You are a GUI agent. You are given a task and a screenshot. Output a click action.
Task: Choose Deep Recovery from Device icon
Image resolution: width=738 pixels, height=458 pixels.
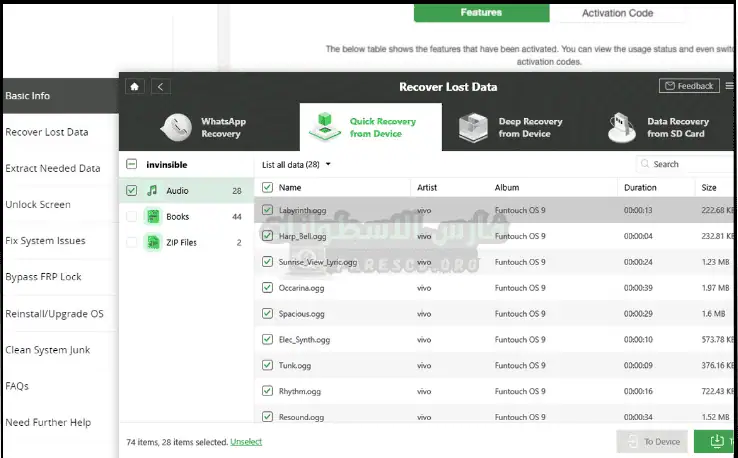tap(473, 127)
